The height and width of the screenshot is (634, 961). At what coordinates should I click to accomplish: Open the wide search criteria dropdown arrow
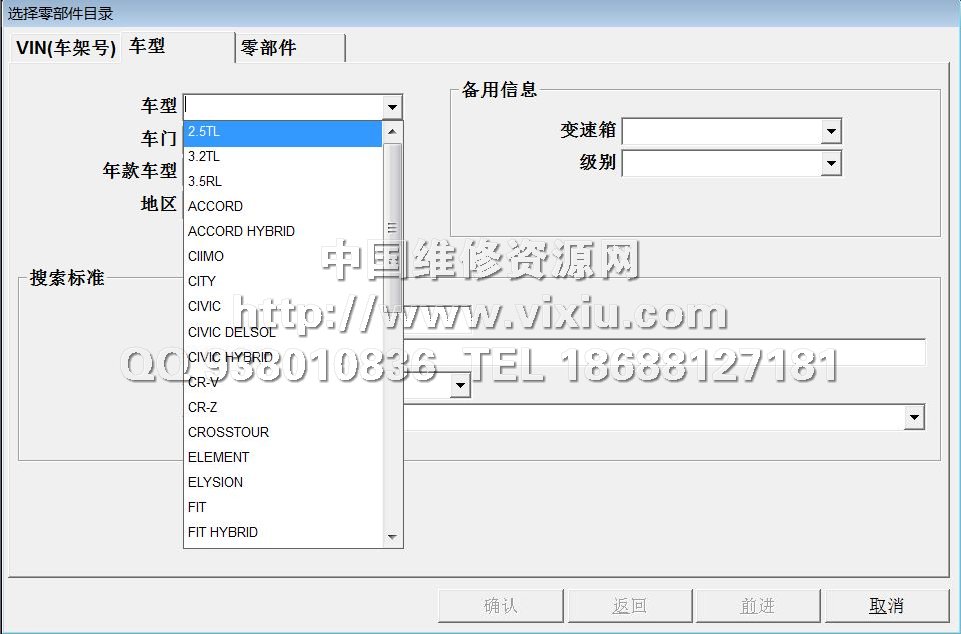[x=913, y=418]
